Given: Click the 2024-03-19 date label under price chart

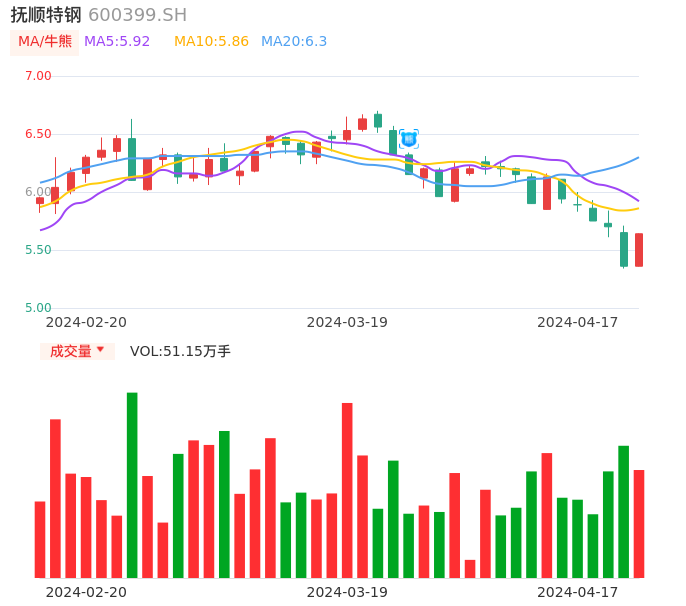Looking at the screenshot, I should (347, 322).
